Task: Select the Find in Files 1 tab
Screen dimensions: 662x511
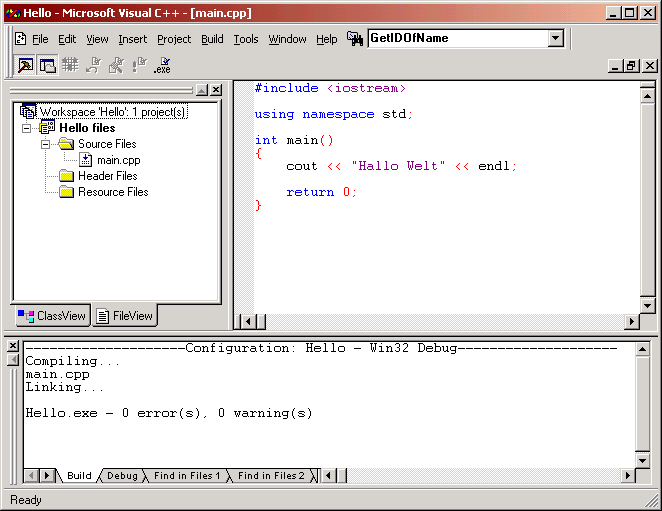Action: click(x=187, y=476)
